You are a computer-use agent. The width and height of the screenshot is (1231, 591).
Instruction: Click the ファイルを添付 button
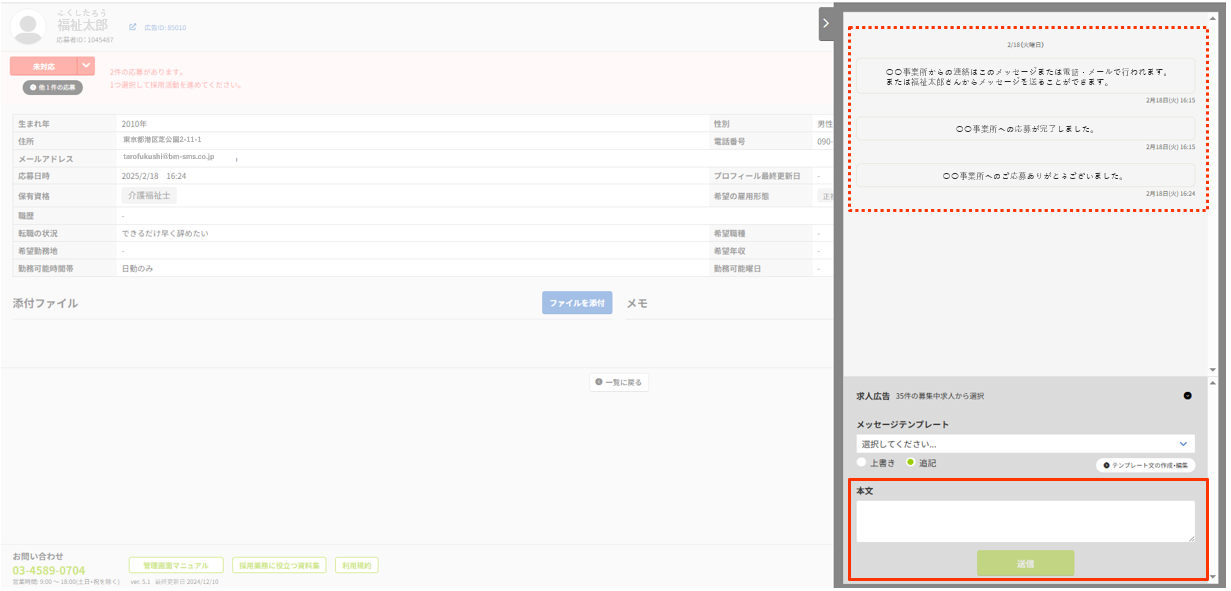click(x=577, y=303)
